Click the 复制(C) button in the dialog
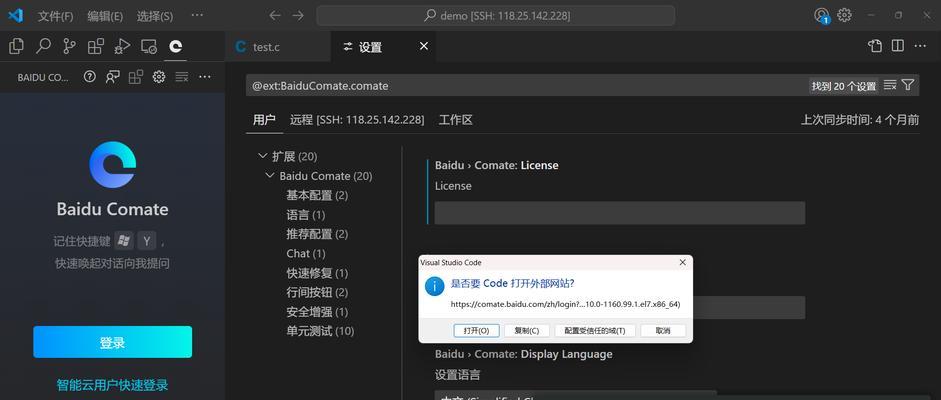The image size is (941, 400). point(526,330)
